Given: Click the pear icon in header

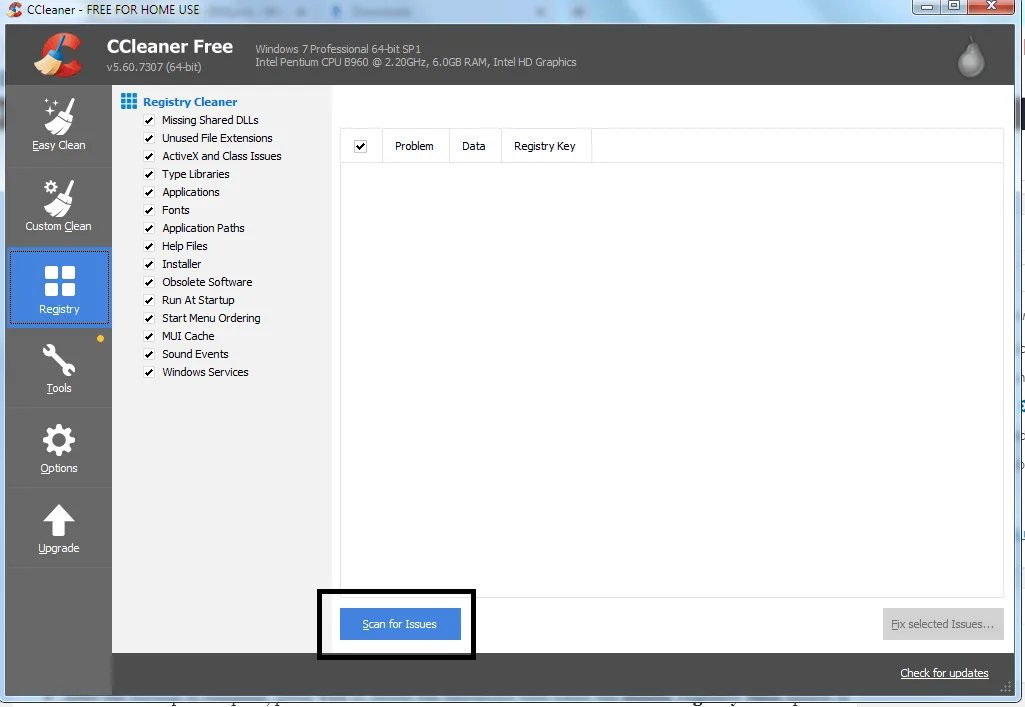Looking at the screenshot, I should coord(971,57).
